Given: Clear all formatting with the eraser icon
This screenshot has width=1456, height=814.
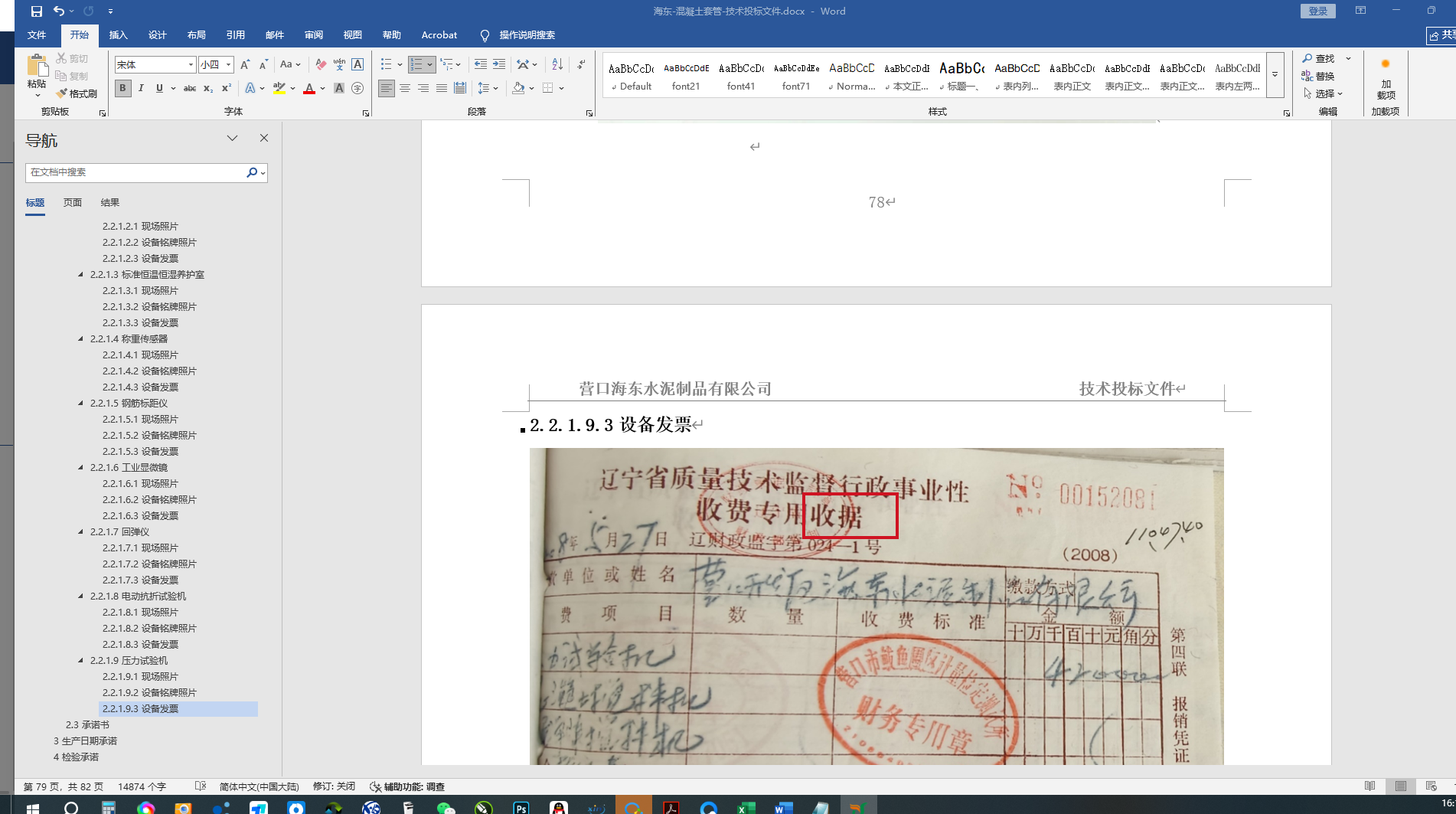Looking at the screenshot, I should click(321, 65).
